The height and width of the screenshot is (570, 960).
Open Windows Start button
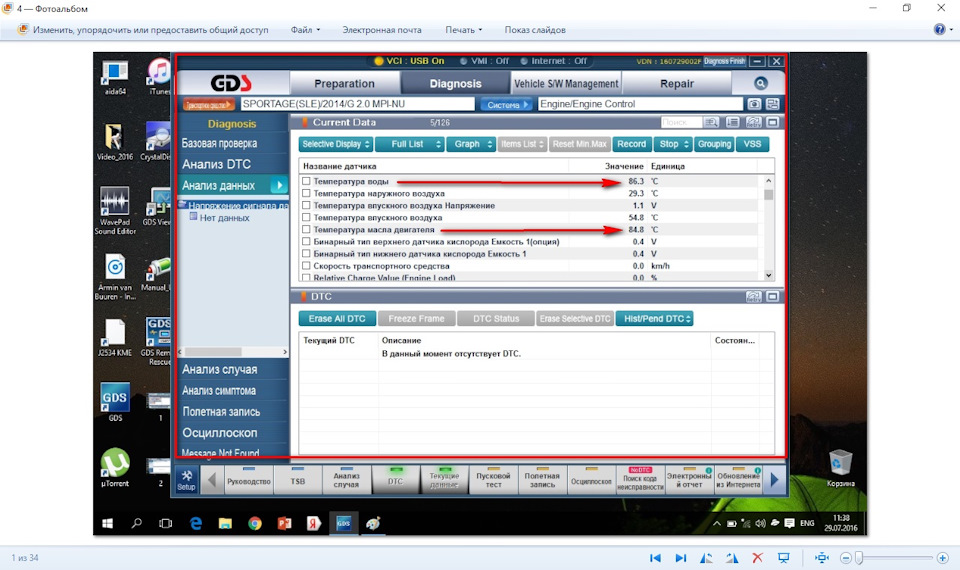107,523
